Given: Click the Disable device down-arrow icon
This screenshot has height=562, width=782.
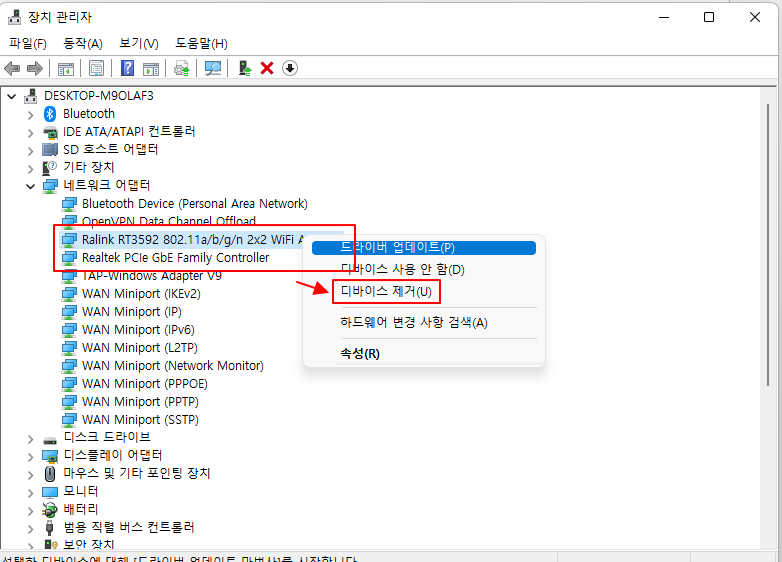Looking at the screenshot, I should 290,68.
